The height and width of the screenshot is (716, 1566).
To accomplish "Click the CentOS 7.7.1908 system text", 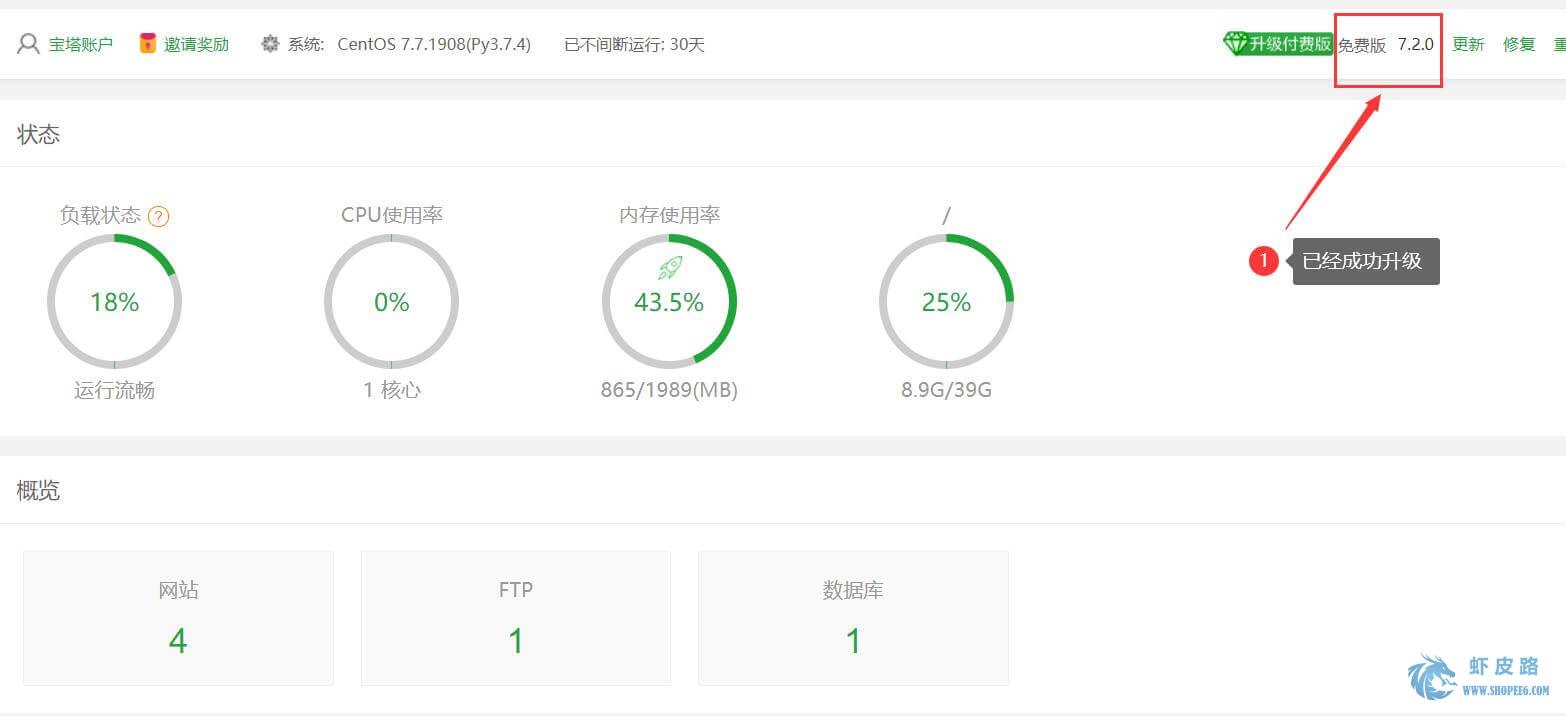I will coord(434,44).
